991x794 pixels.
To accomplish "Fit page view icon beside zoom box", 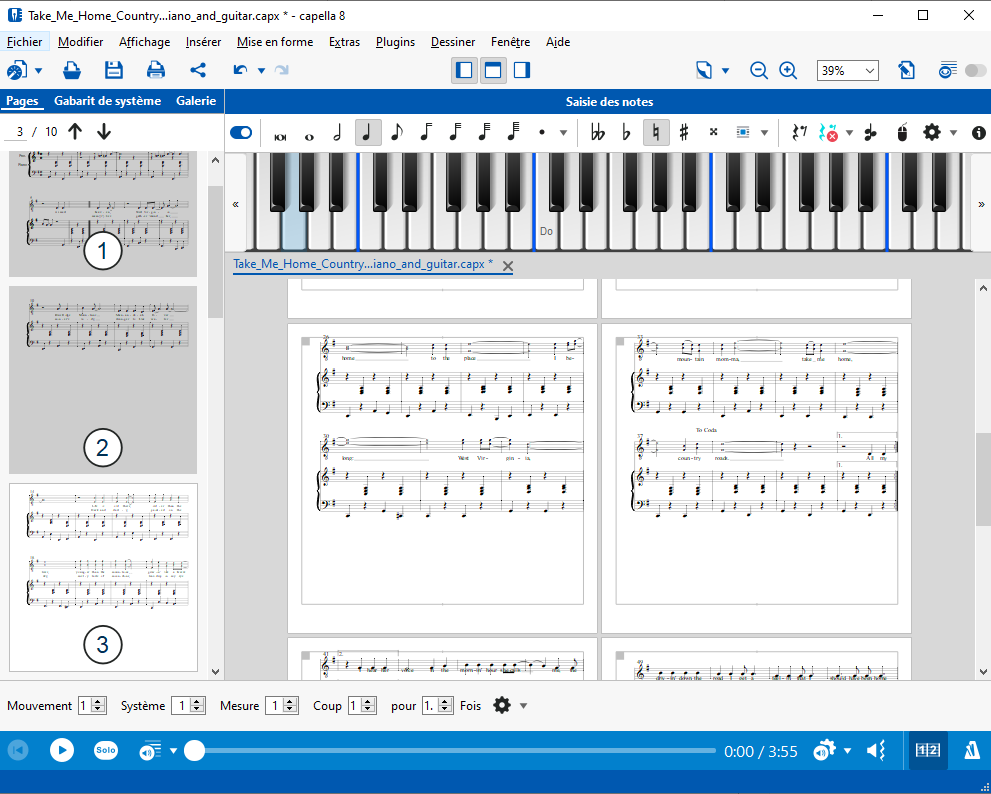I will (906, 70).
